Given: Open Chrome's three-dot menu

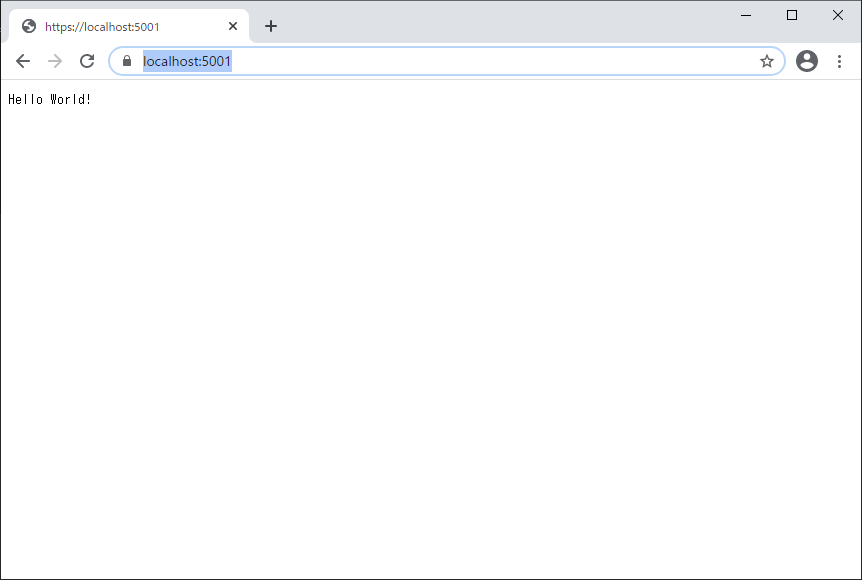Looking at the screenshot, I should (x=839, y=61).
